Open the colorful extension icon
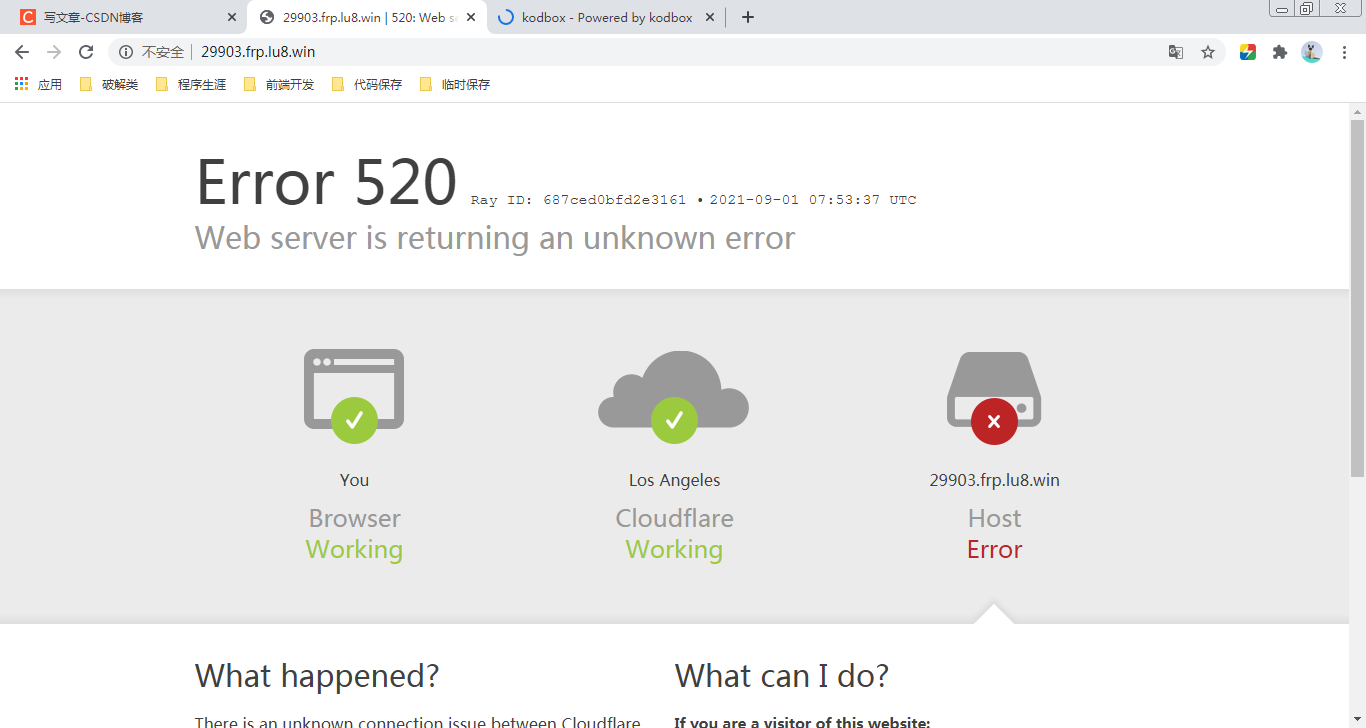This screenshot has height=728, width=1366. pyautogui.click(x=1247, y=52)
